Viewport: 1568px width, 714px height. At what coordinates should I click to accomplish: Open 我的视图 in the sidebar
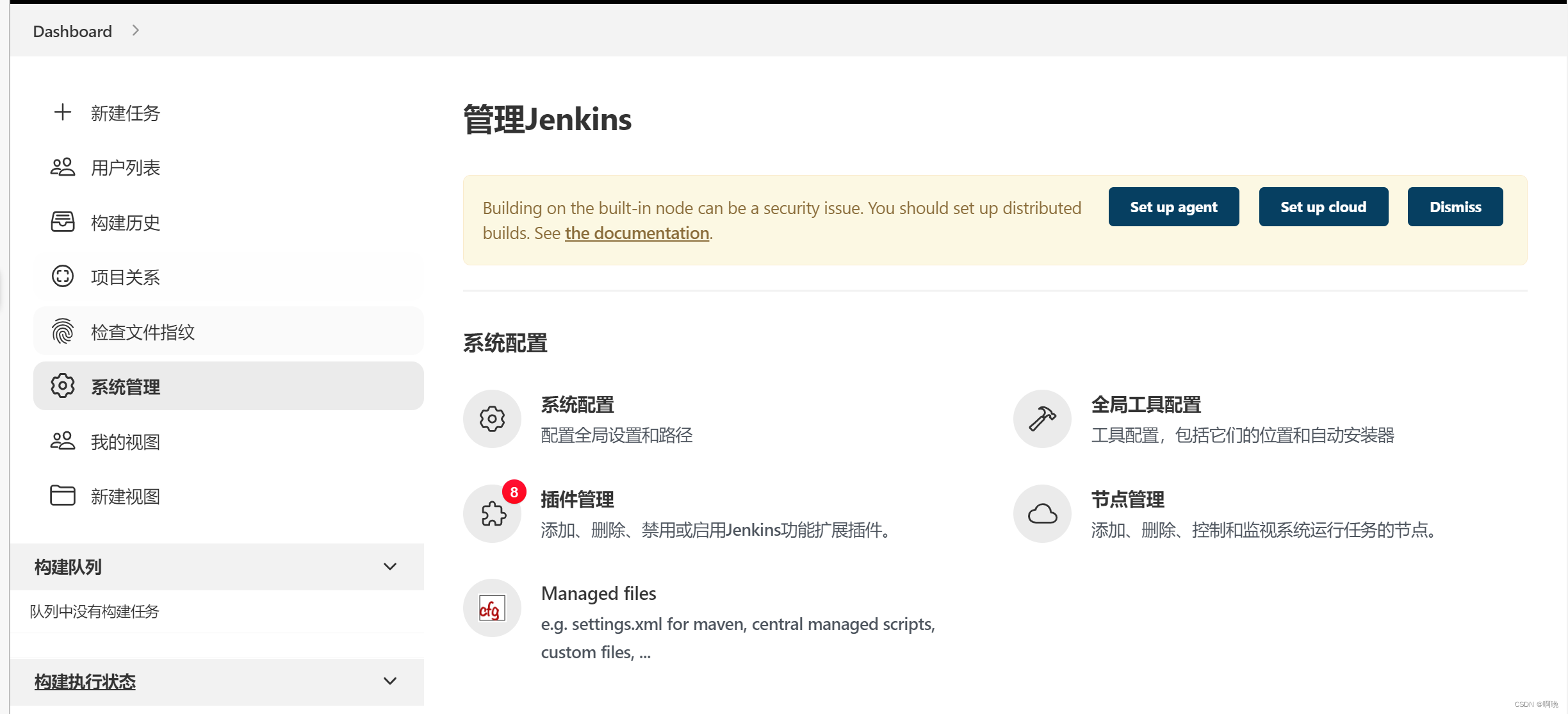pos(229,441)
